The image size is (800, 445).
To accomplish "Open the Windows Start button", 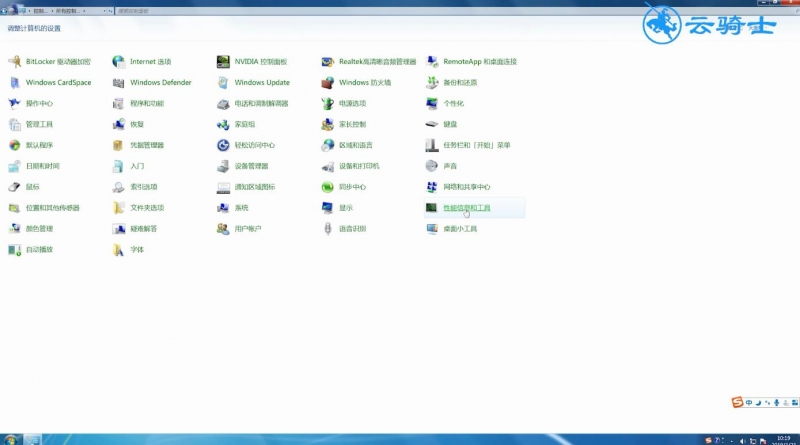I will pos(11,439).
